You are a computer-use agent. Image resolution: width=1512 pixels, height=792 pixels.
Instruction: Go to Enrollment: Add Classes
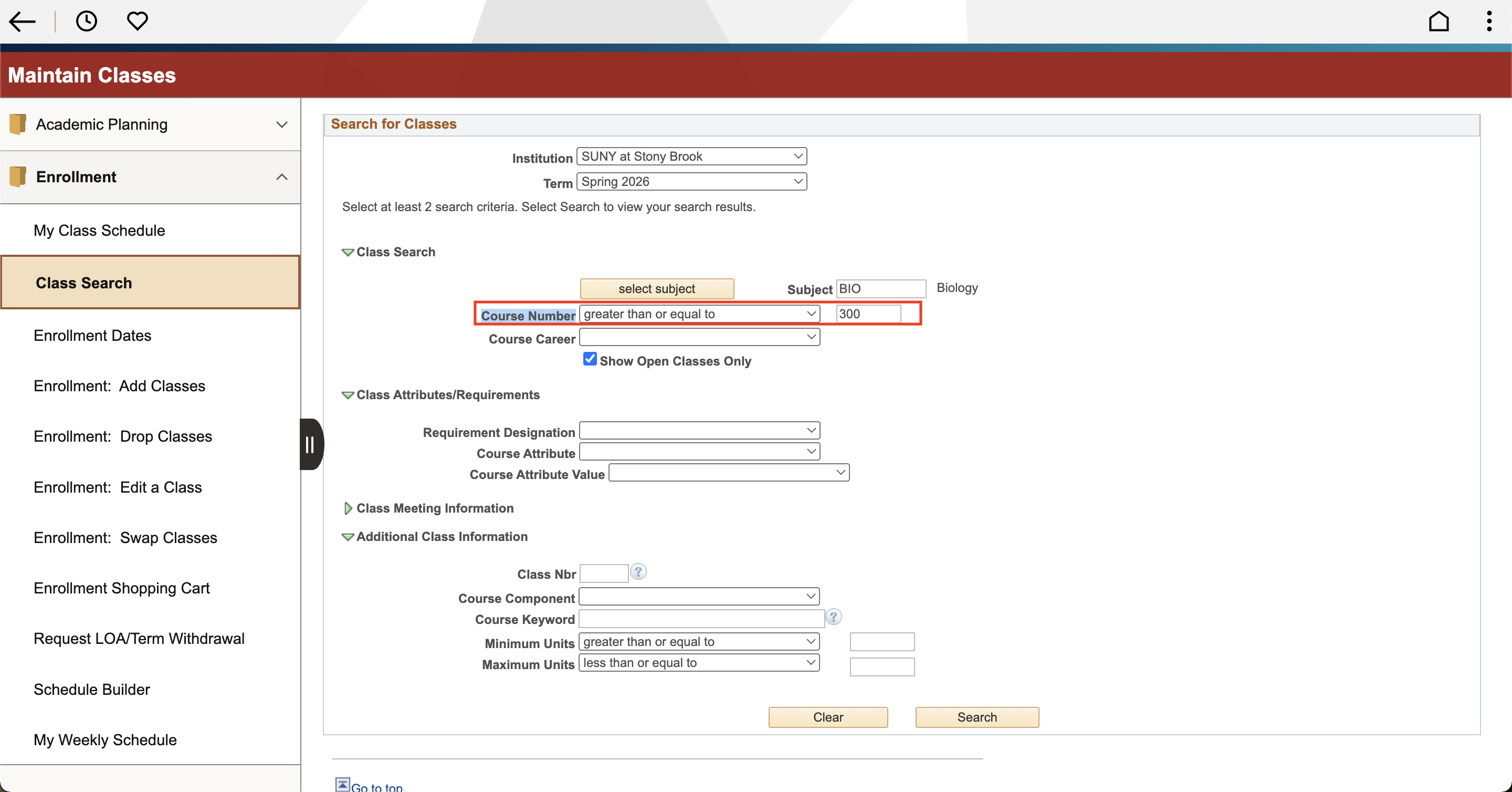coord(150,385)
